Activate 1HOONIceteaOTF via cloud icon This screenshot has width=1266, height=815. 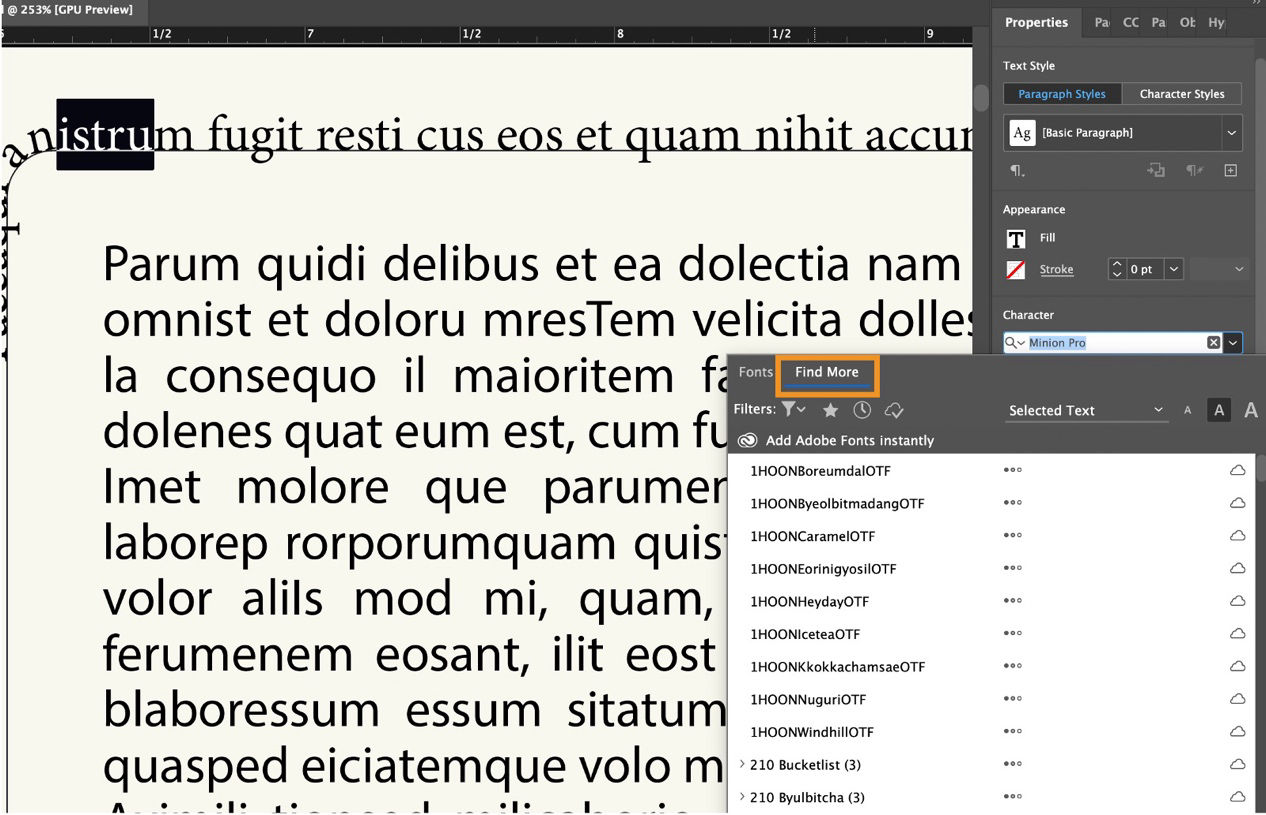[1237, 634]
